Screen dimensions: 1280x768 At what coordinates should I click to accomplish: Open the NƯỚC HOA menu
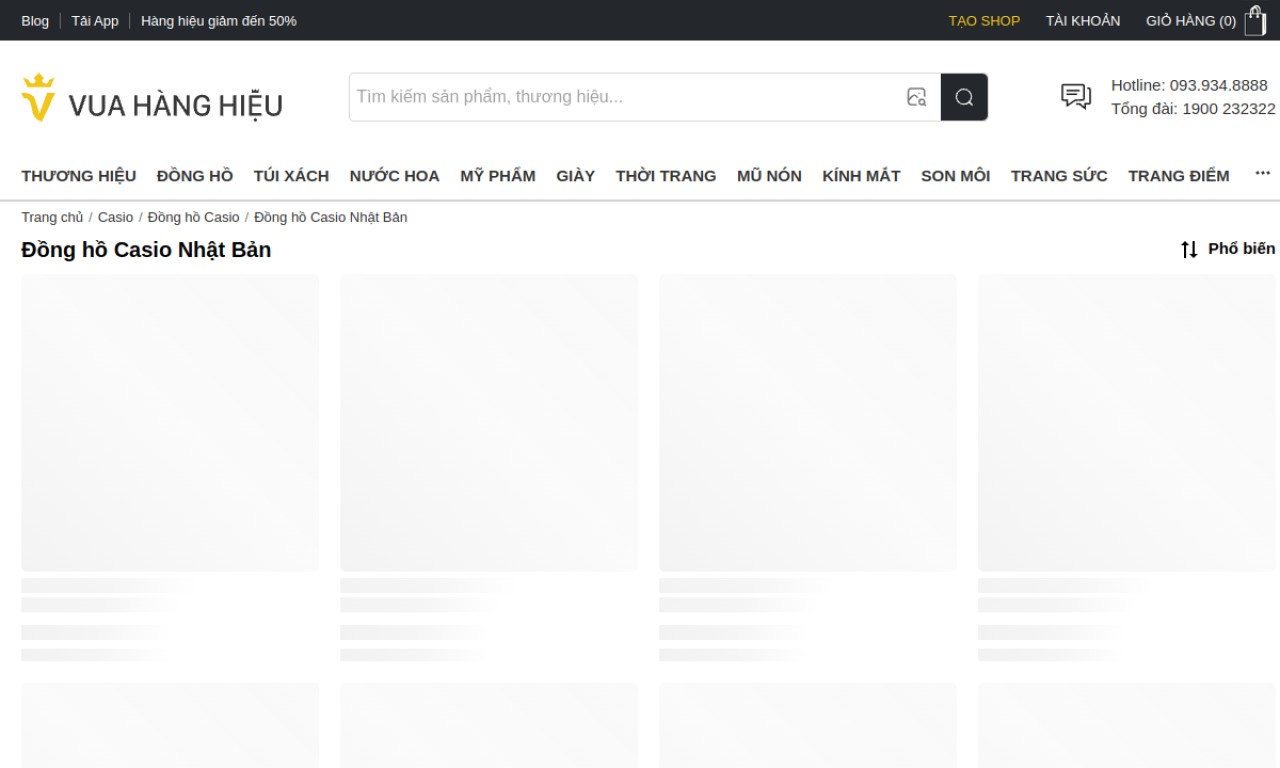pyautogui.click(x=394, y=176)
